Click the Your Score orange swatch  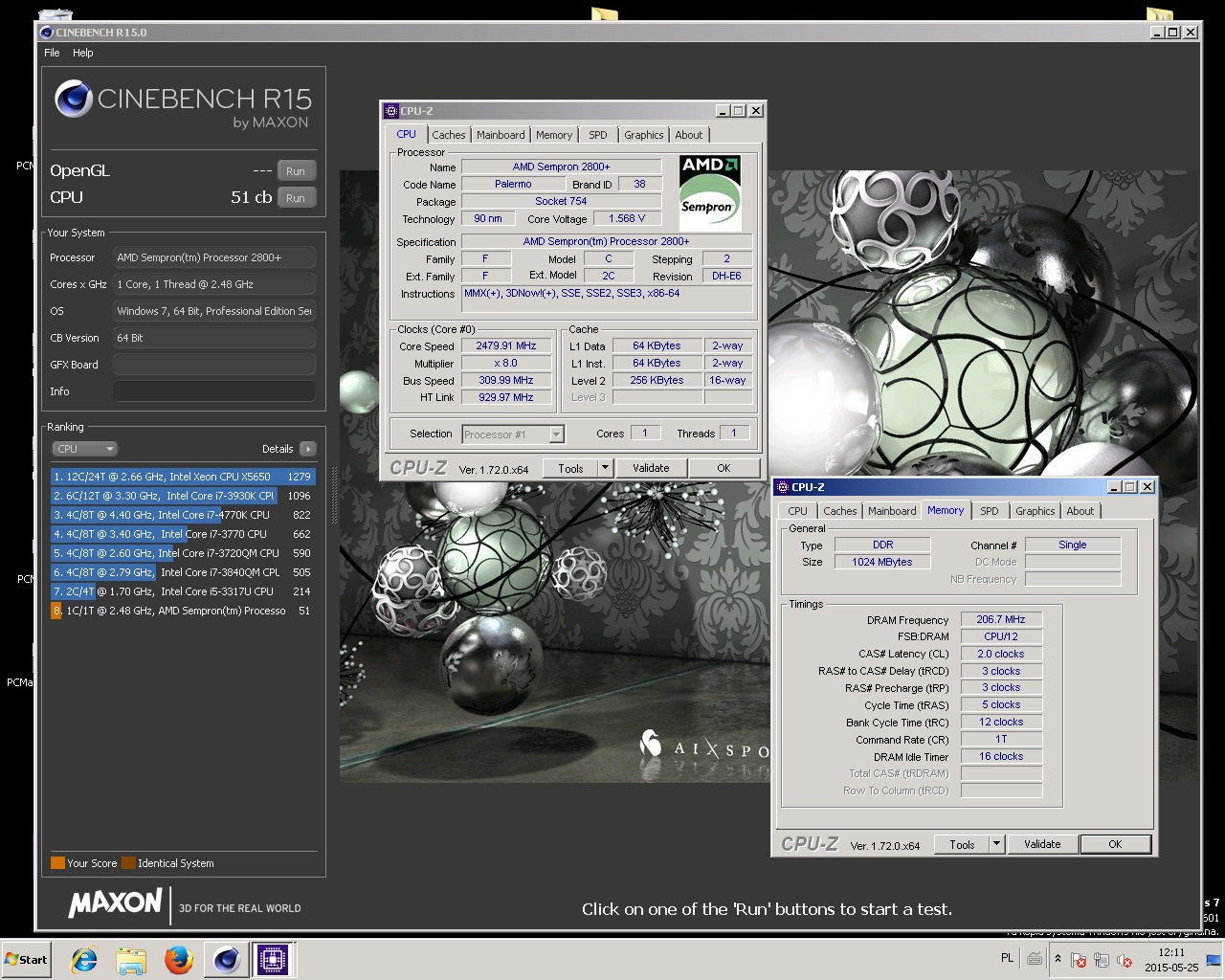click(57, 863)
